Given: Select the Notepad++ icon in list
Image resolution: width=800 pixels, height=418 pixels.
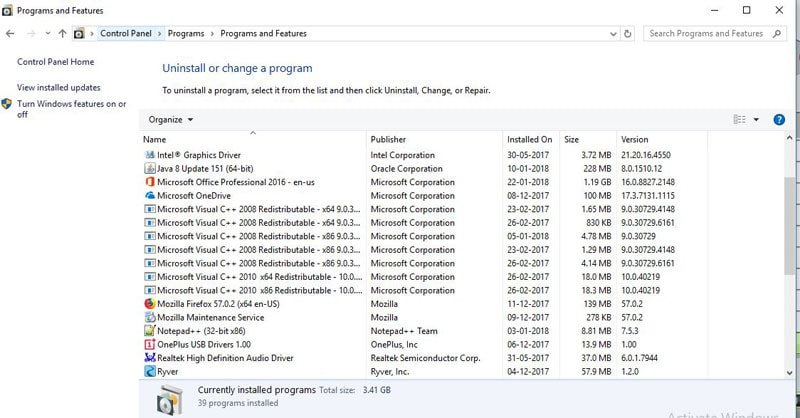Looking at the screenshot, I should pos(149,331).
